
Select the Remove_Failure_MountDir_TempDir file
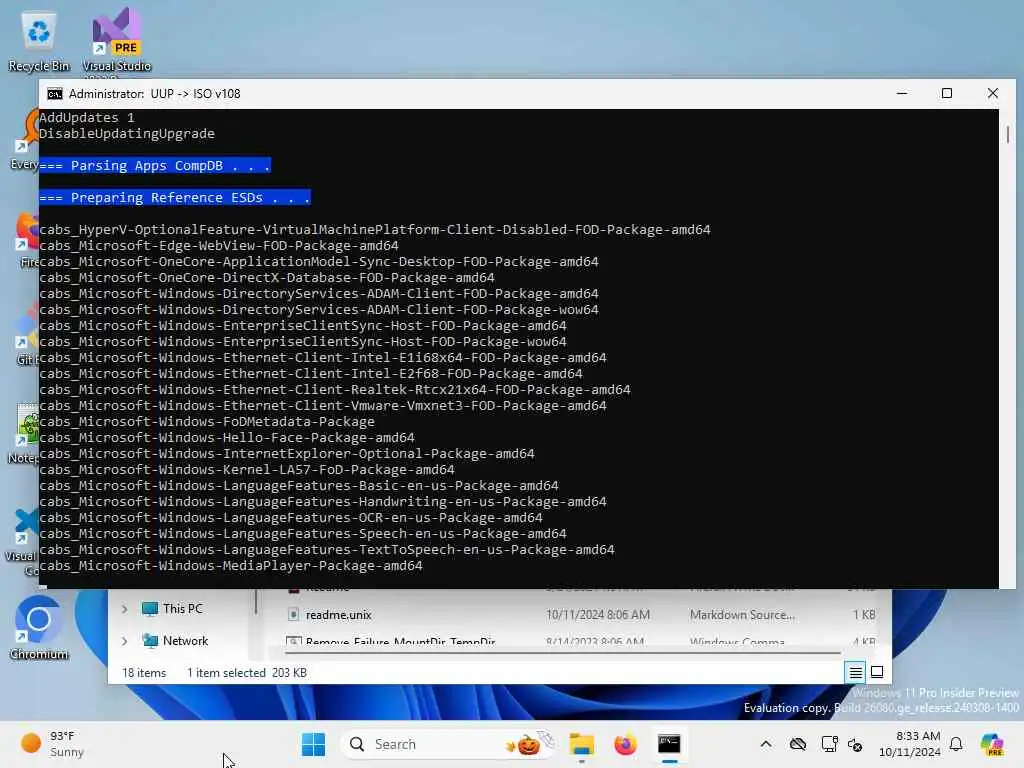click(x=400, y=641)
